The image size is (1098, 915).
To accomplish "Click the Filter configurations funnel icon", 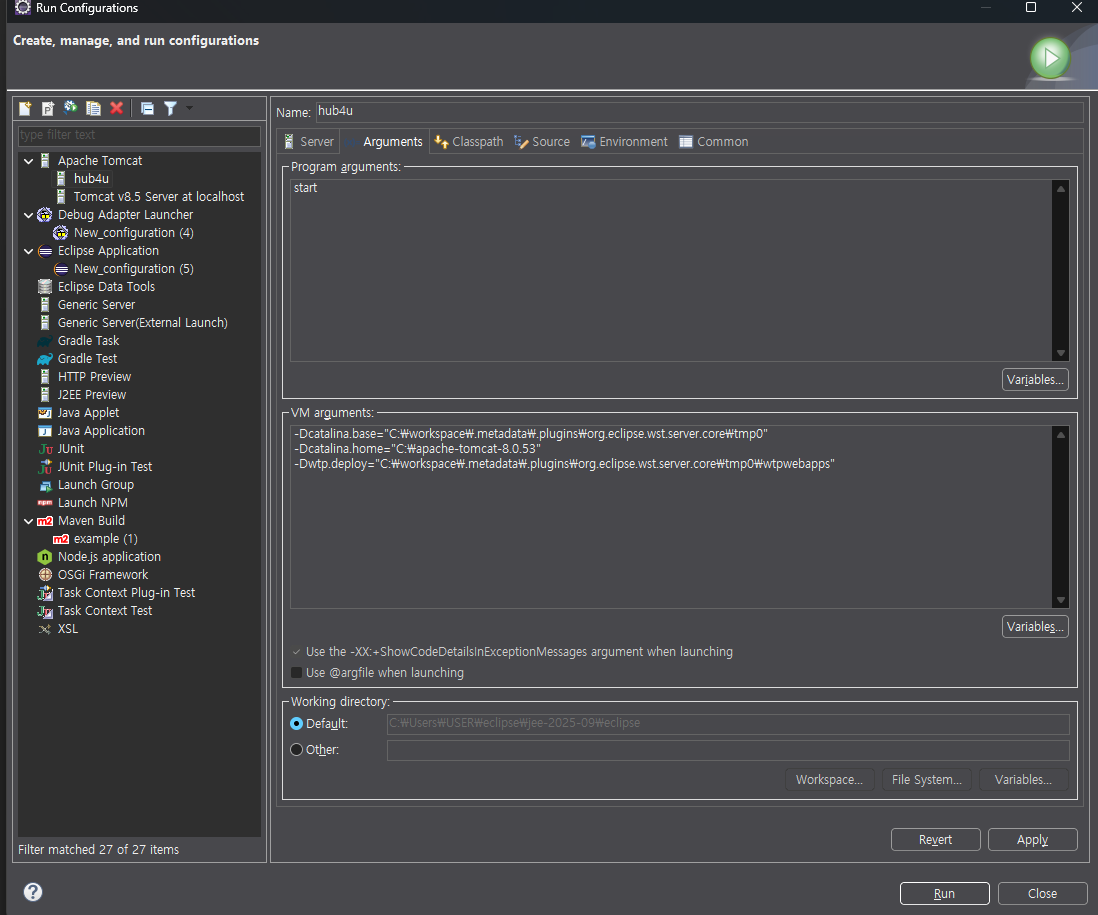I will tap(170, 108).
